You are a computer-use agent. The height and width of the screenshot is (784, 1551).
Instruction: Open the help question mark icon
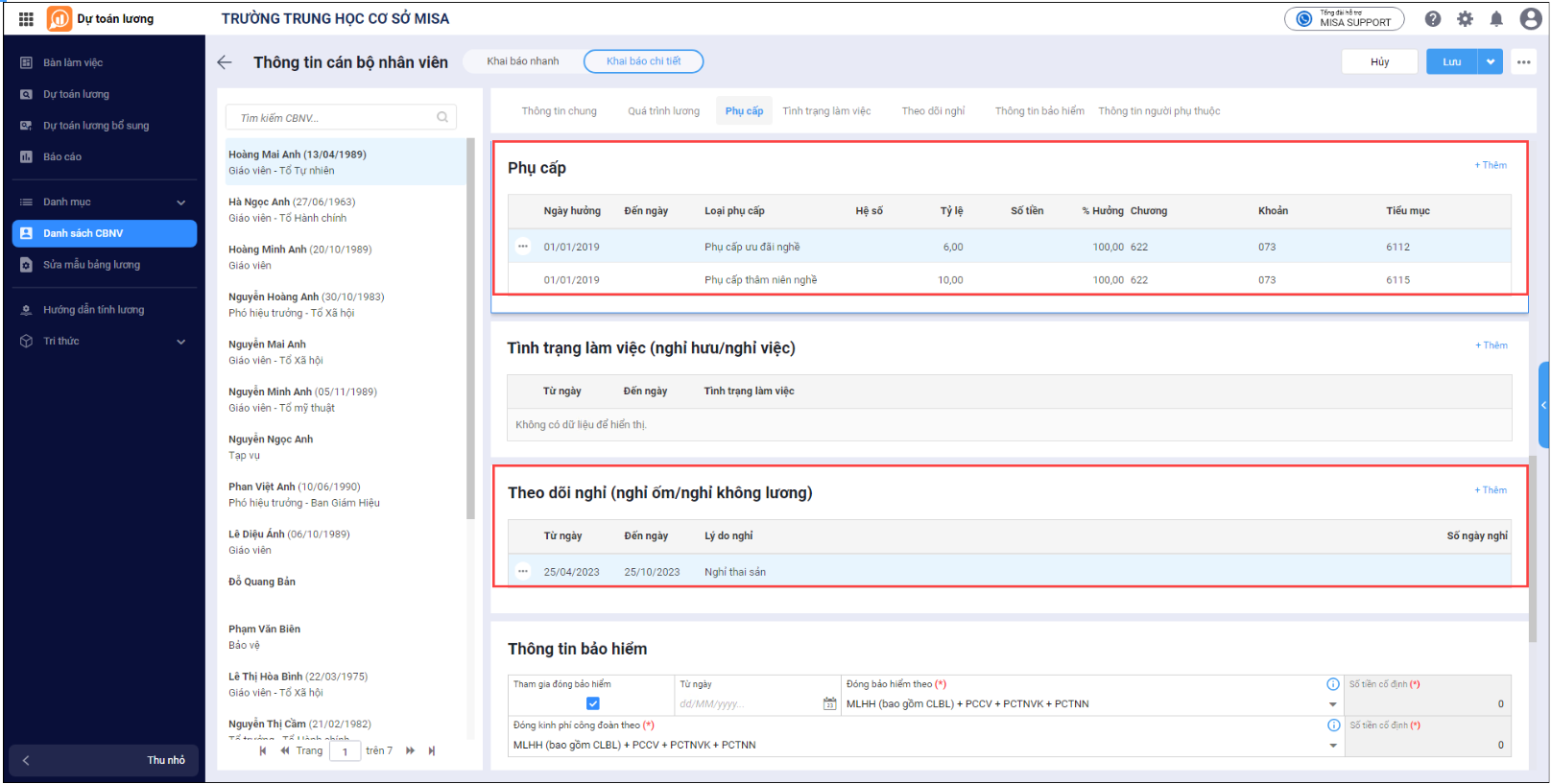click(1433, 18)
